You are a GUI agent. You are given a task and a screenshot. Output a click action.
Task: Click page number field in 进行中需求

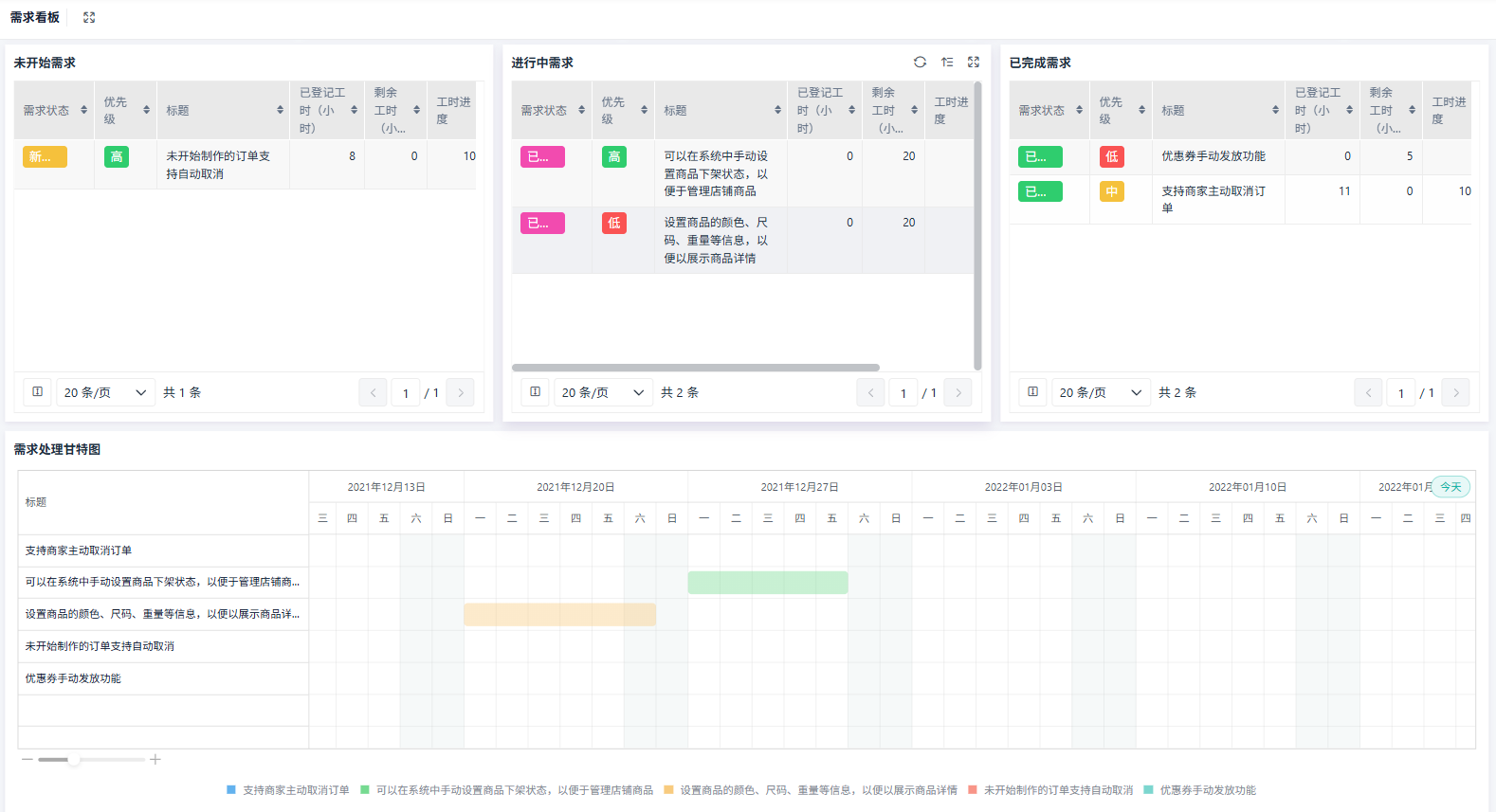click(x=903, y=392)
